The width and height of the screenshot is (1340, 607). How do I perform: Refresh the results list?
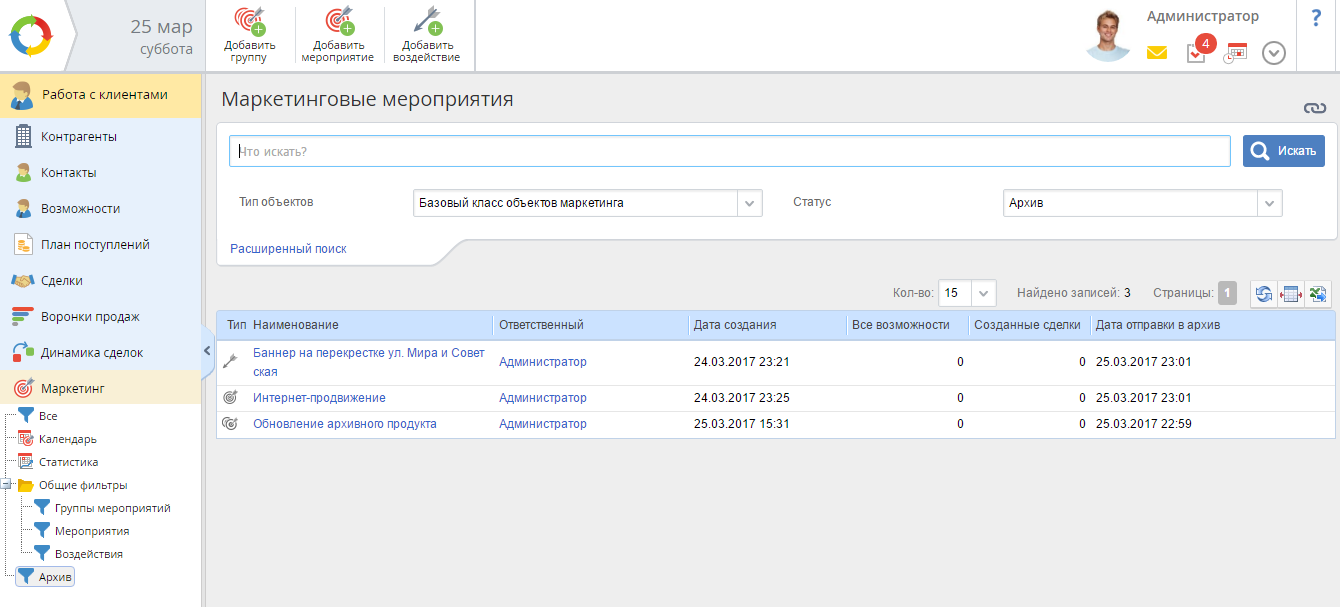click(x=1264, y=294)
